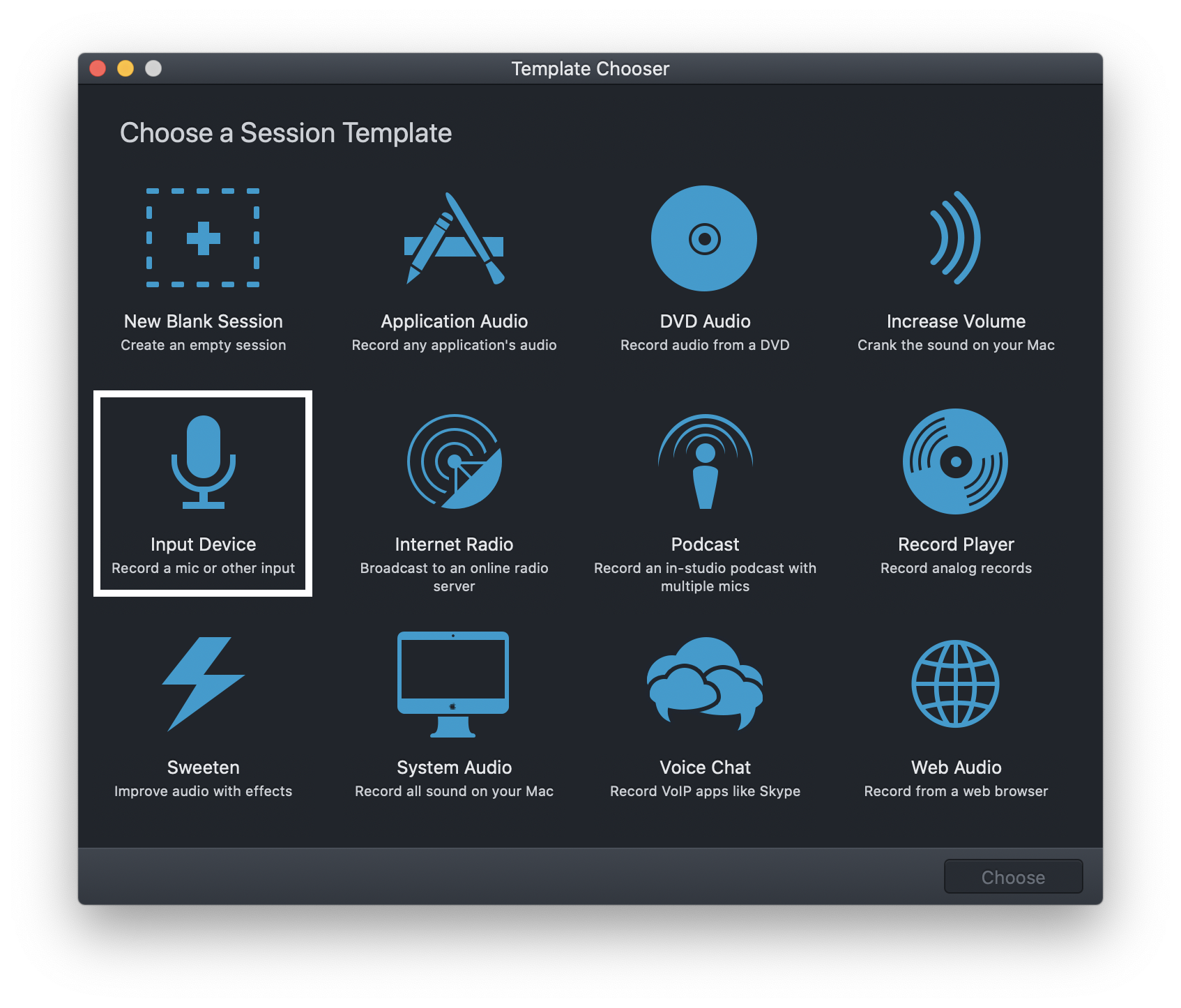Click the 'Web Audio' label
1181x1008 pixels.
click(956, 768)
